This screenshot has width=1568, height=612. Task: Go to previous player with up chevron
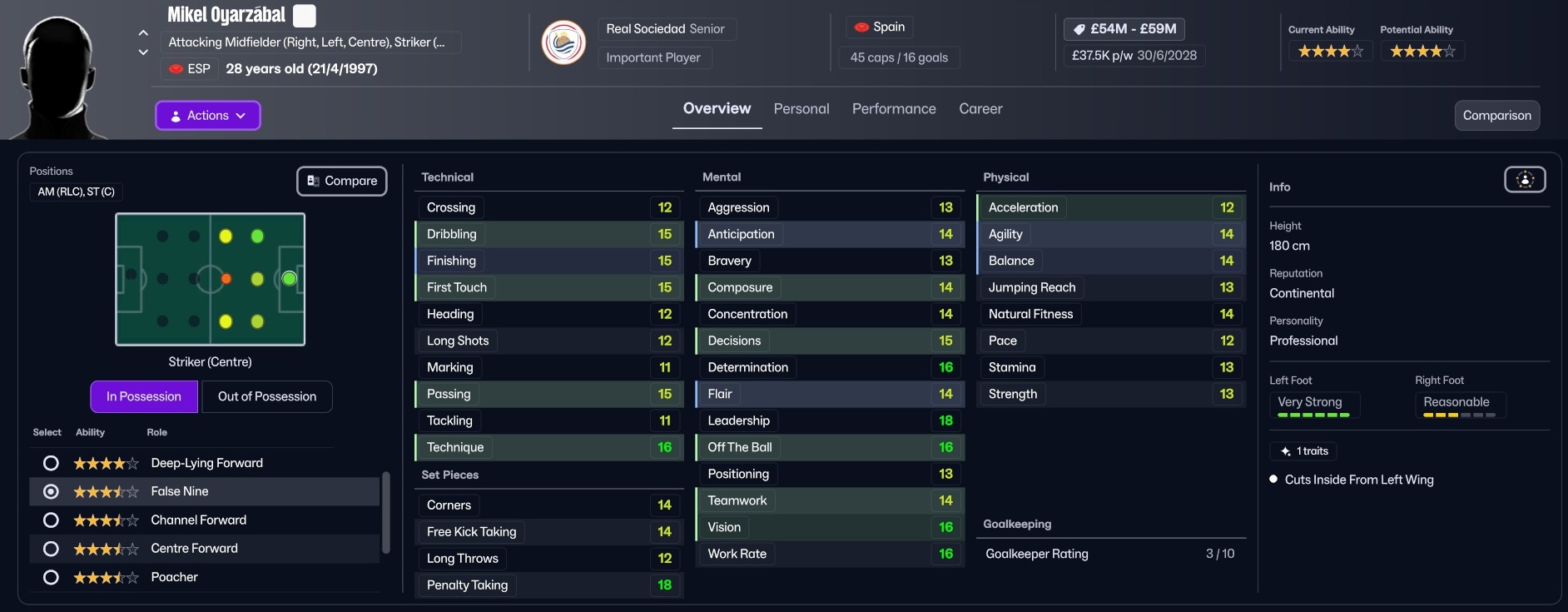click(143, 33)
